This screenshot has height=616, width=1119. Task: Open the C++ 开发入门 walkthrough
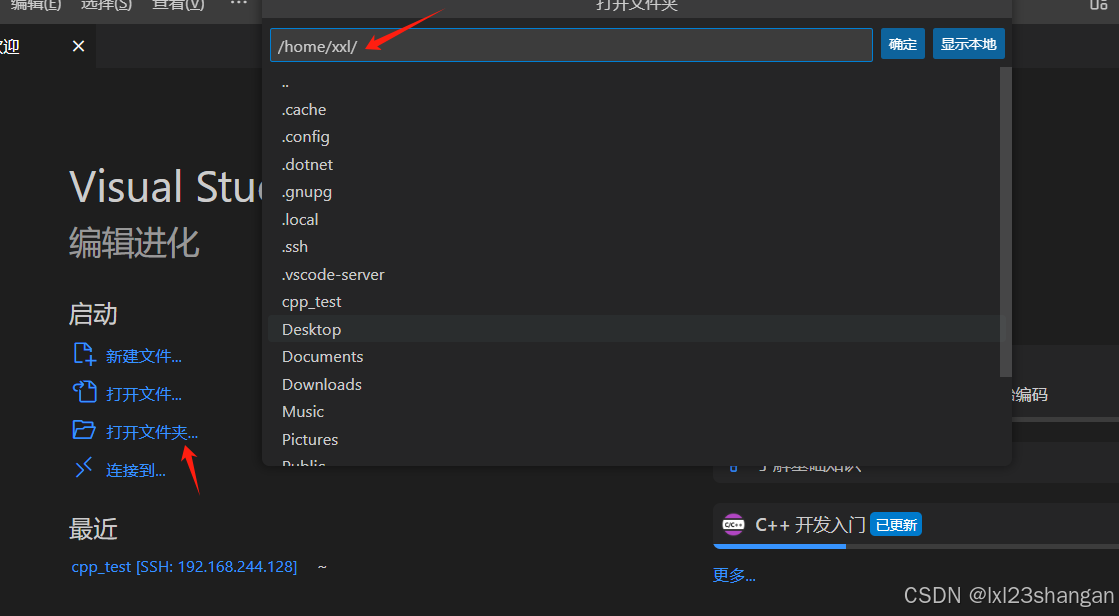coord(810,525)
